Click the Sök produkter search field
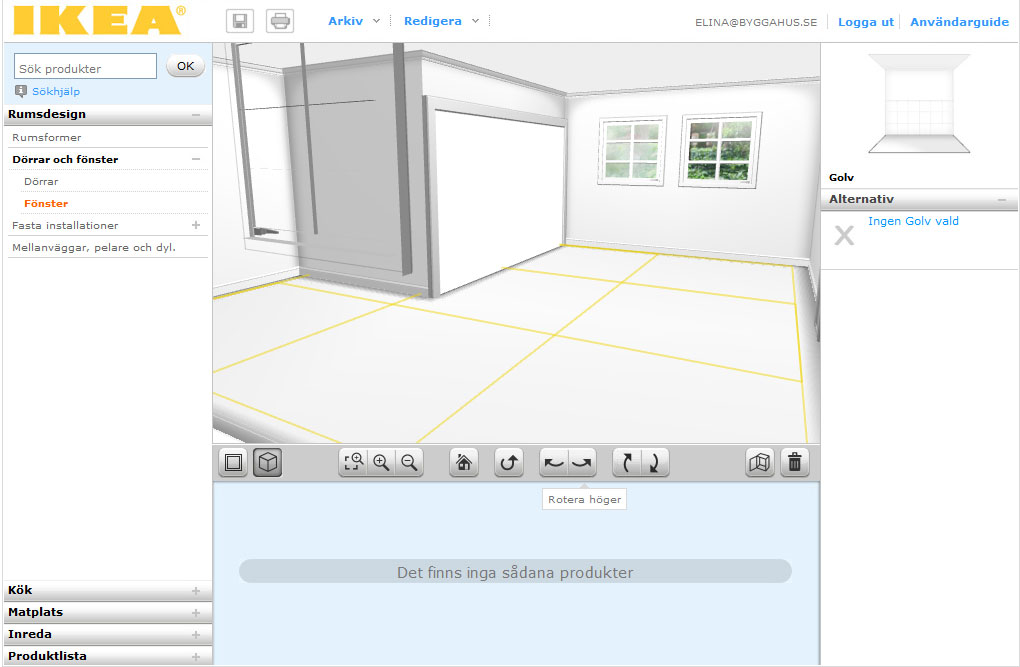This screenshot has height=667, width=1020. point(85,68)
